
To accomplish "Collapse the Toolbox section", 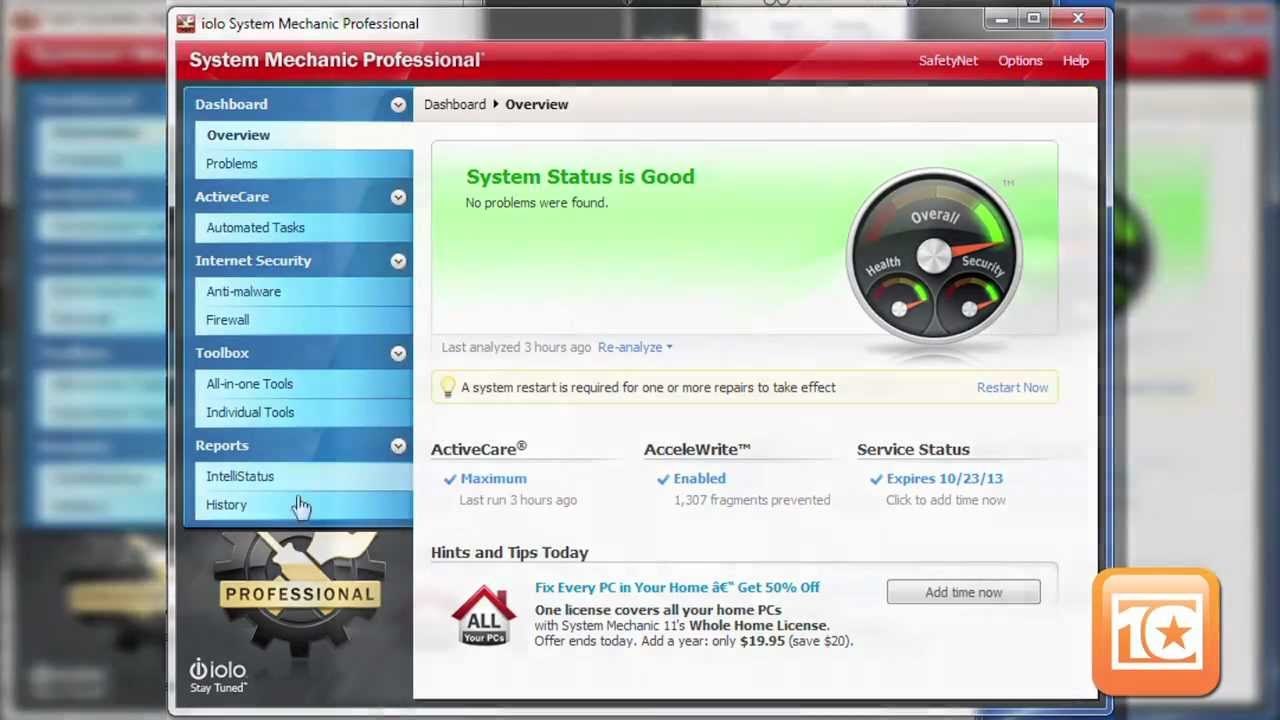I will click(398, 353).
